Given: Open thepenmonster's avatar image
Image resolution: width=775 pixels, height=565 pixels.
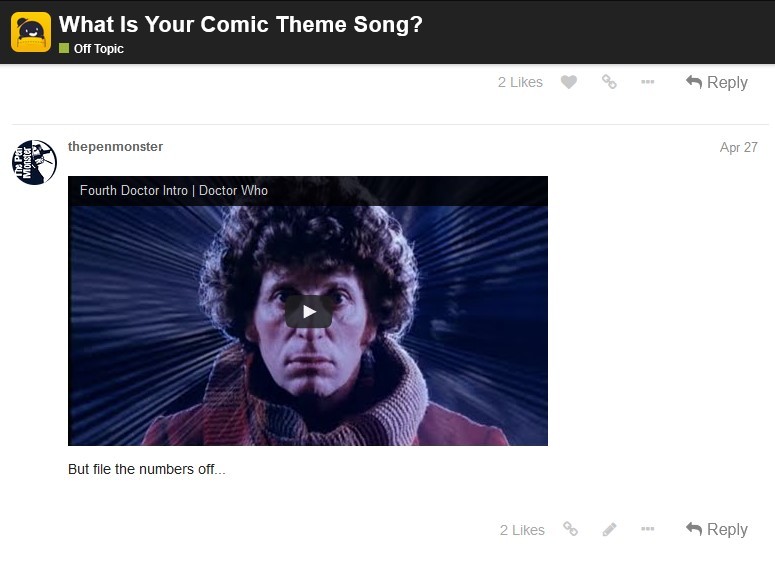Looking at the screenshot, I should click(34, 162).
